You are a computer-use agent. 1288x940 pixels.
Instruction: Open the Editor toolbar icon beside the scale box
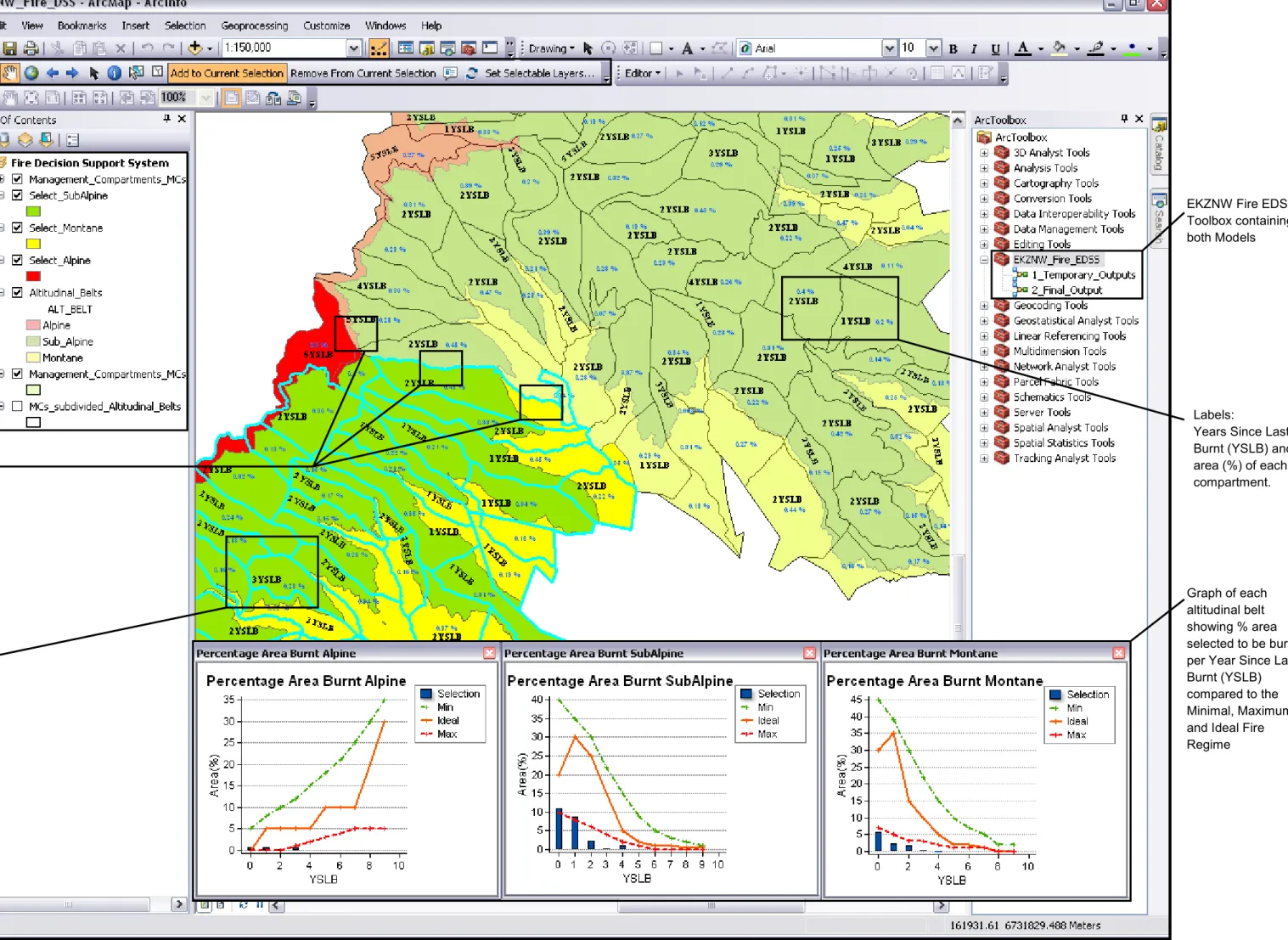(380, 48)
